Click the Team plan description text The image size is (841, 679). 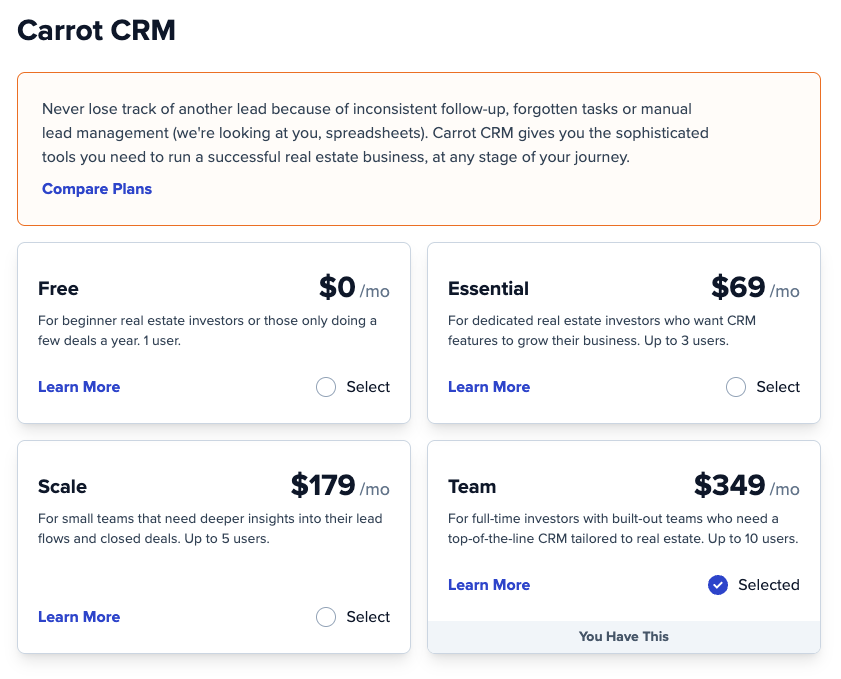coord(623,528)
